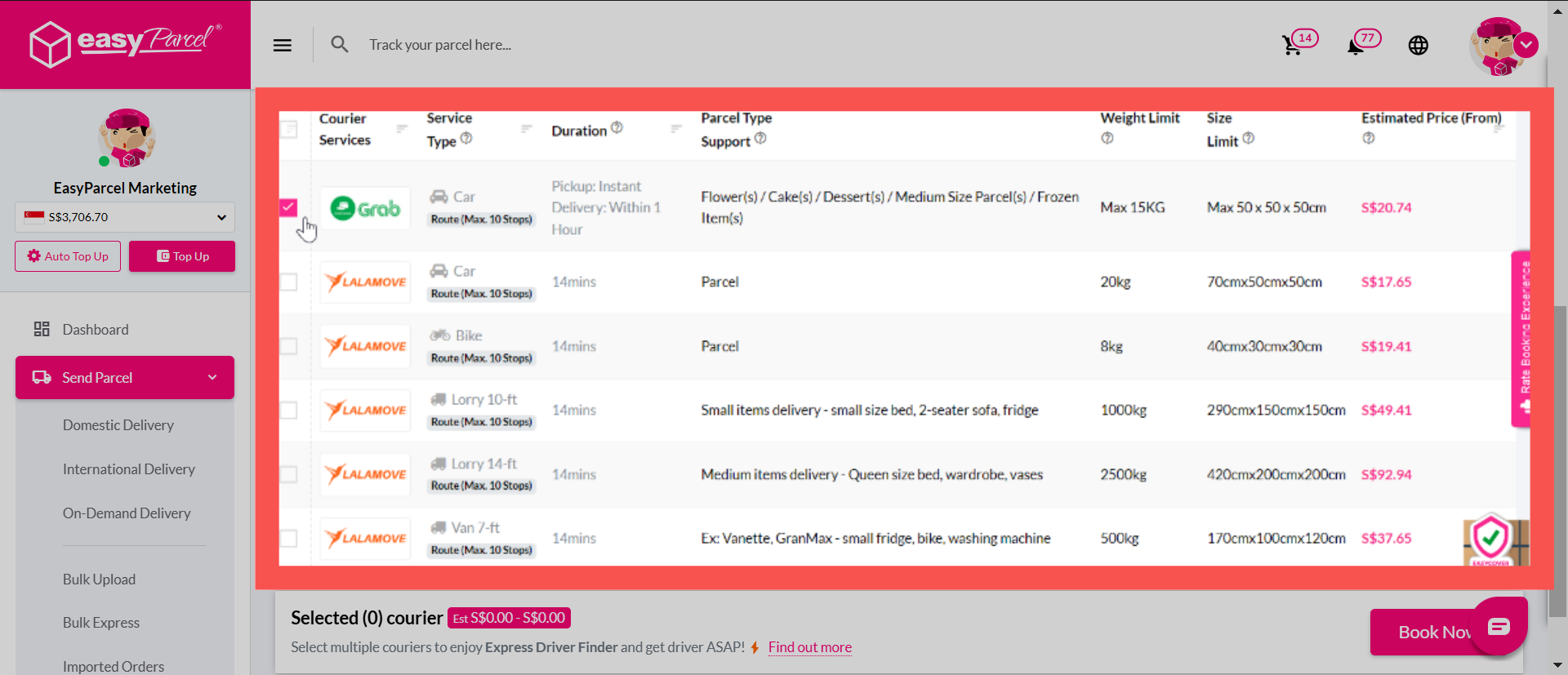This screenshot has height=675, width=1568.
Task: Tick the Lalamove Van 7-ft checkbox
Action: (288, 538)
